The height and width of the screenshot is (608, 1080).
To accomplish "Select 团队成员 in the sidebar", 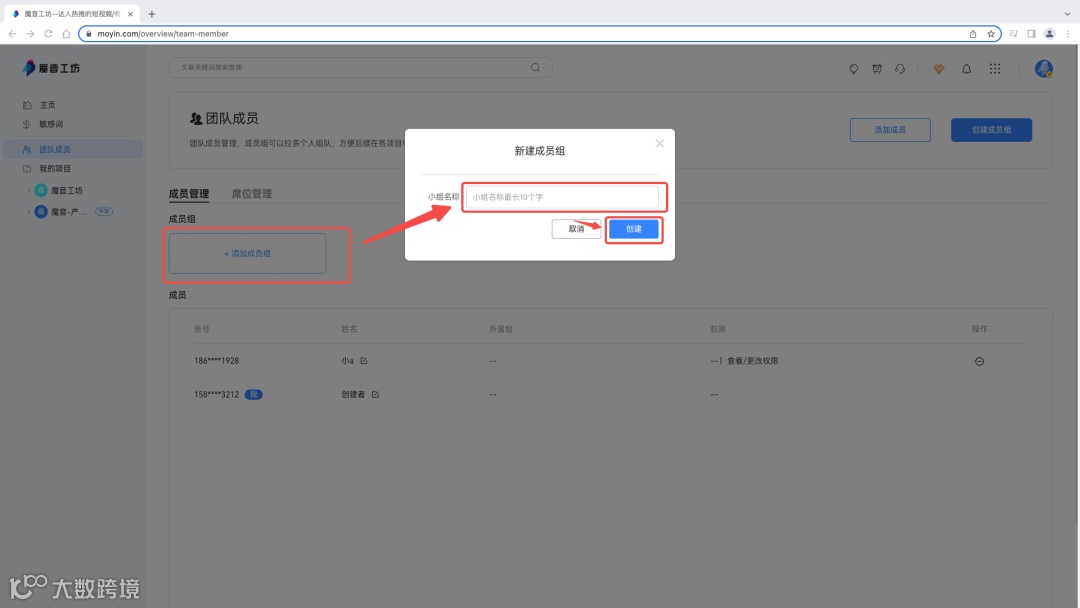I will pos(73,149).
